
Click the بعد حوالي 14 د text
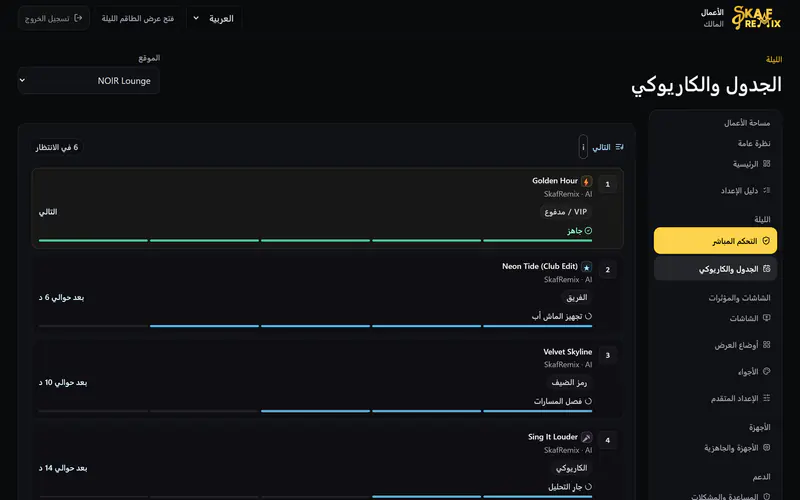coord(63,468)
